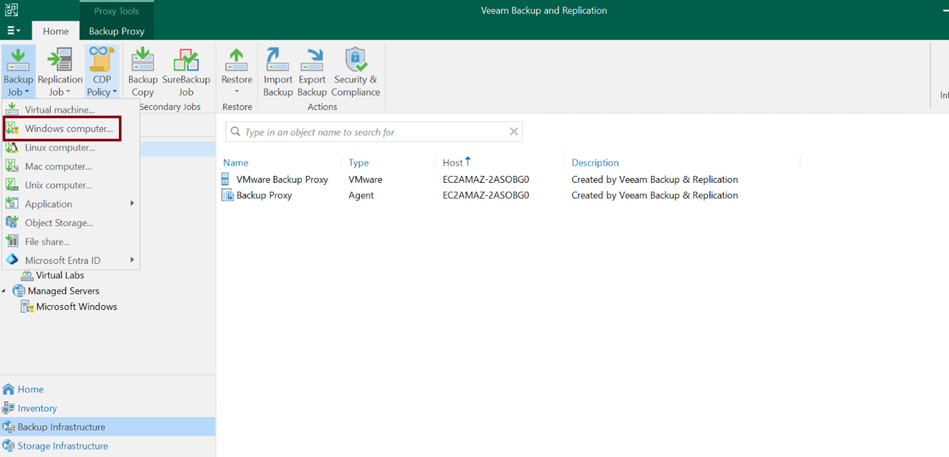Click the Description cell in the VMware Backup Proxy row

click(655, 180)
